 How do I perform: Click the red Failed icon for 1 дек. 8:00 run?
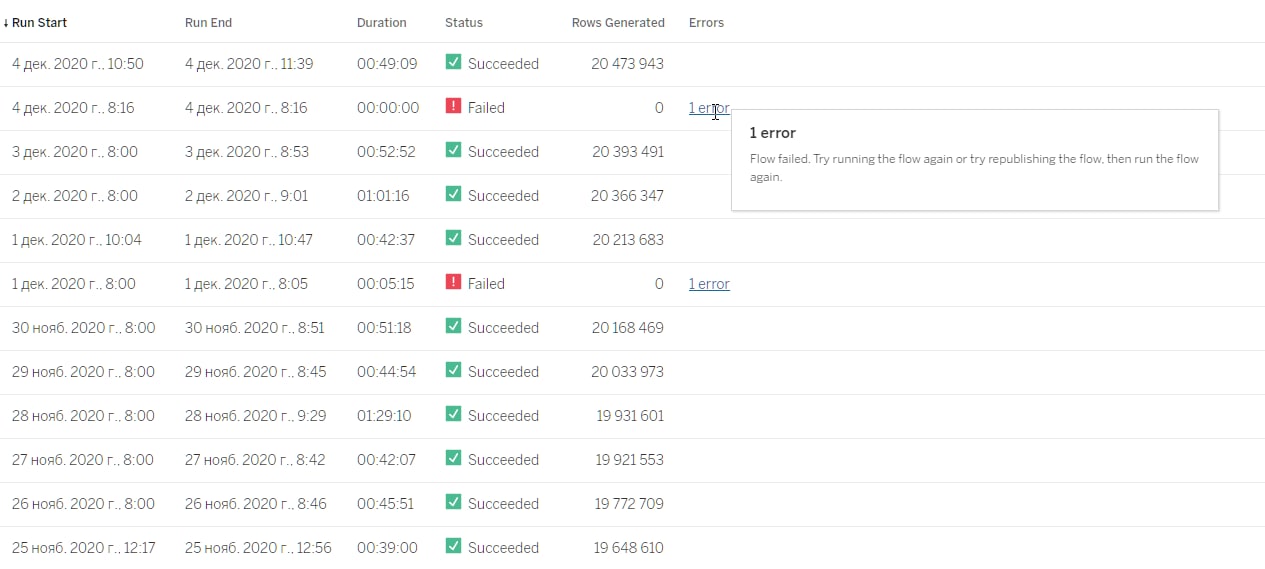pyautogui.click(x=453, y=282)
